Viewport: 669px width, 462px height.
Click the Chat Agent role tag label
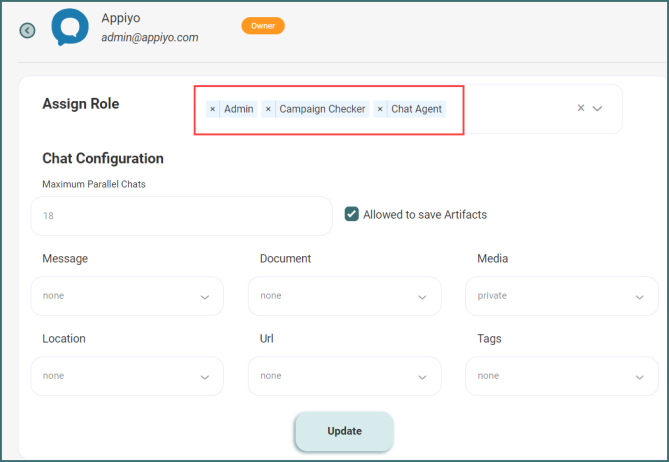point(417,109)
